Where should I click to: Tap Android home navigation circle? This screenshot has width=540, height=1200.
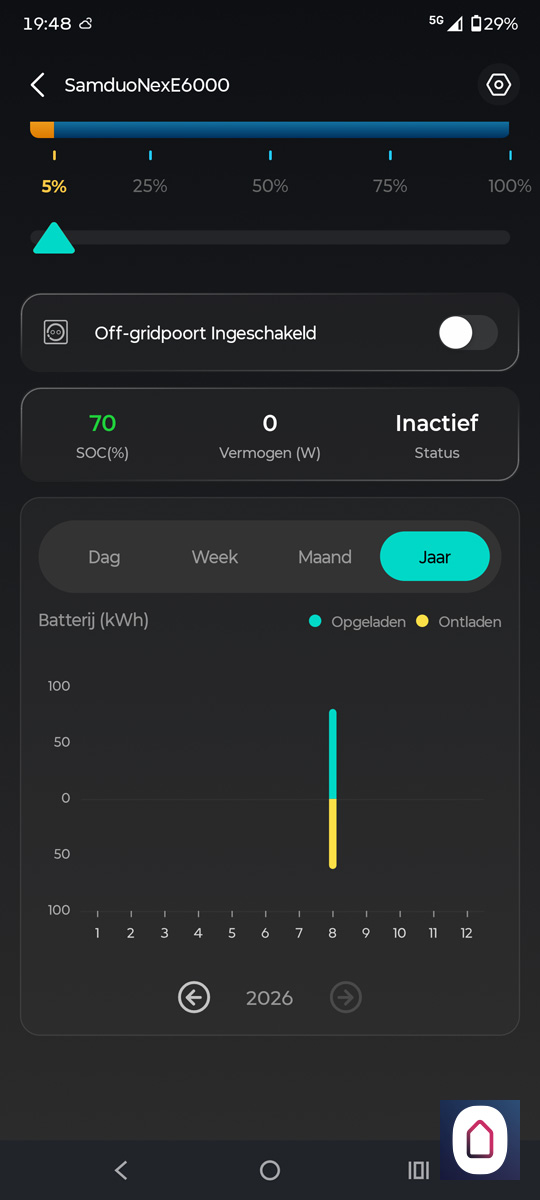270,1170
